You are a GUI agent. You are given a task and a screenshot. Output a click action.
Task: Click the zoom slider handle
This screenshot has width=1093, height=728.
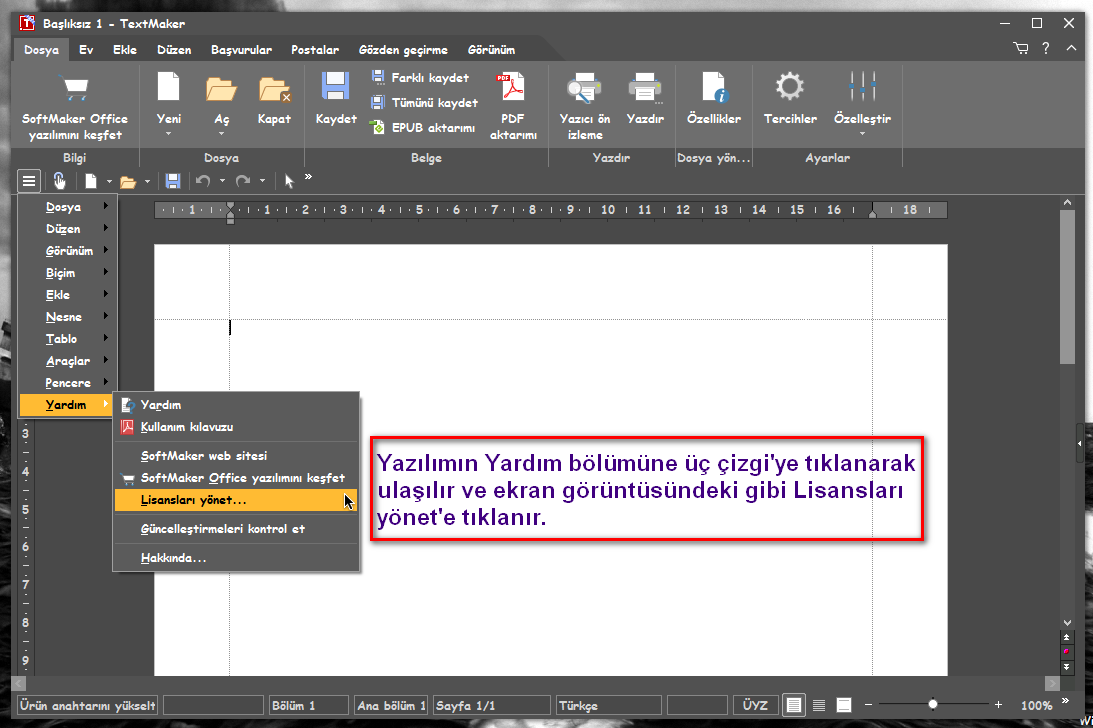click(933, 704)
